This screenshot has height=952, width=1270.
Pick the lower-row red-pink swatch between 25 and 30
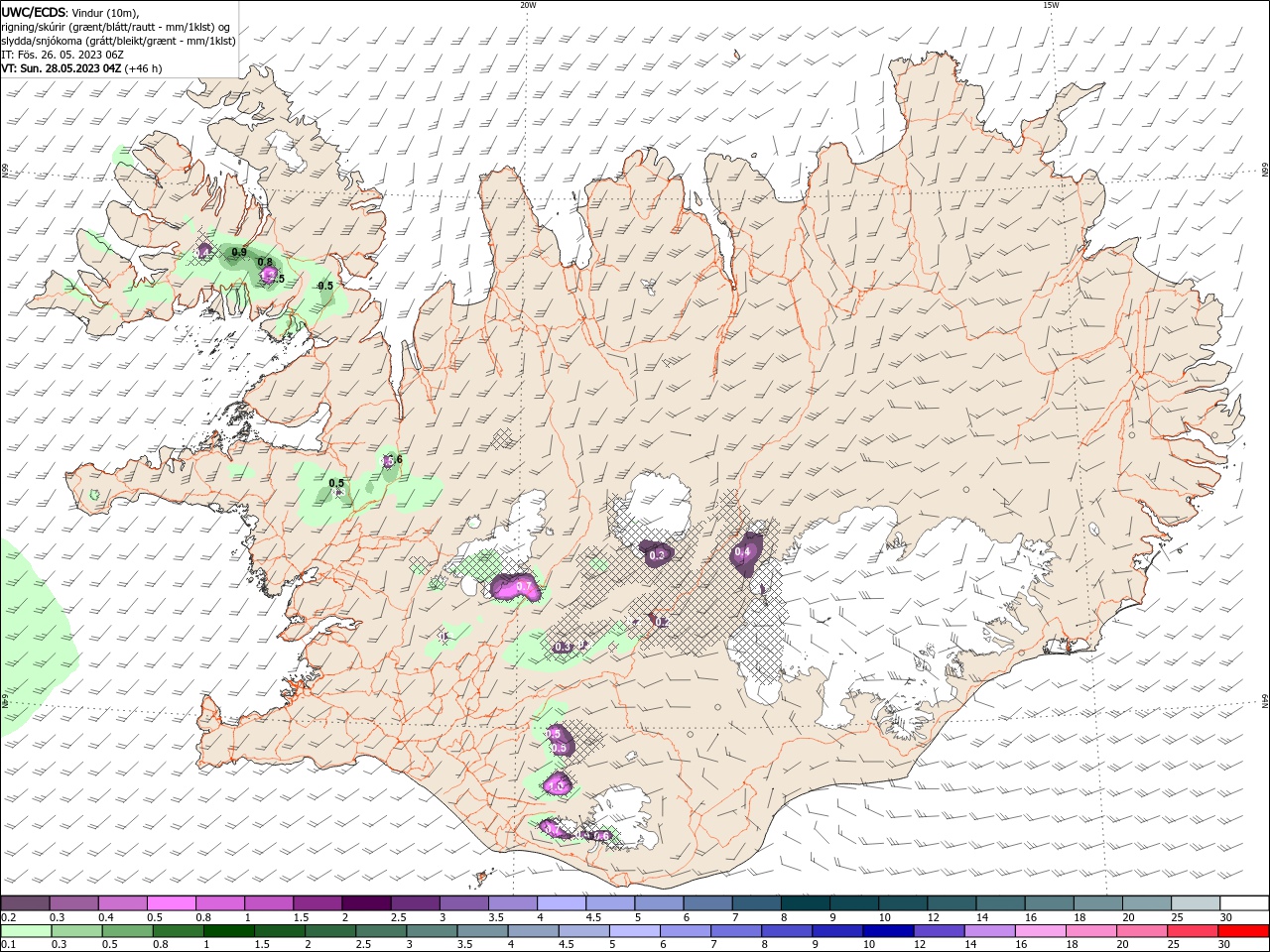point(1192,931)
